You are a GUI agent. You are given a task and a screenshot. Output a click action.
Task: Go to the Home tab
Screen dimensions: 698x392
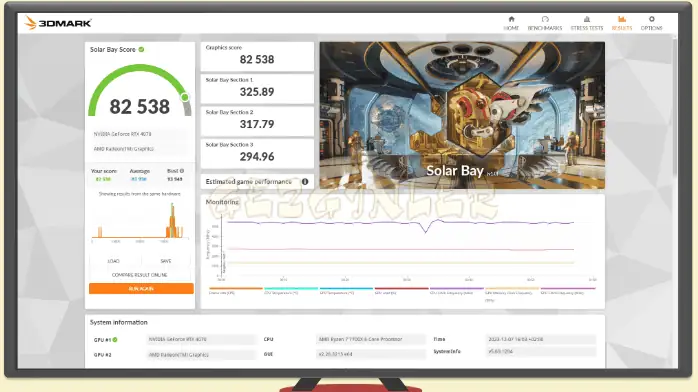pos(511,23)
